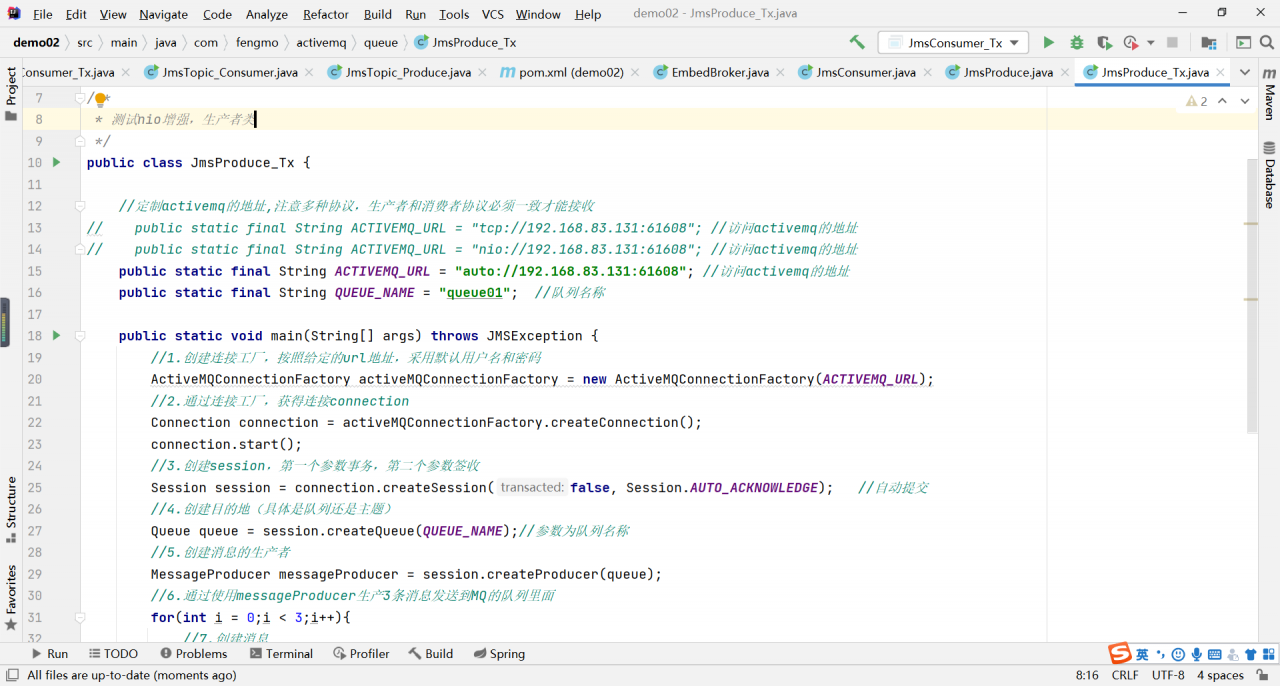Click the cursor position 8:16 in status bar
Image resolution: width=1280 pixels, height=686 pixels.
tap(1087, 675)
